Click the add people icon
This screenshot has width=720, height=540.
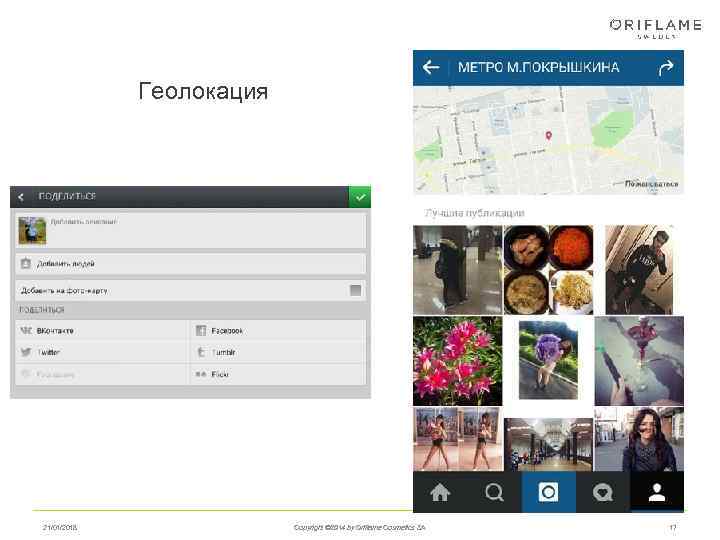click(26, 264)
